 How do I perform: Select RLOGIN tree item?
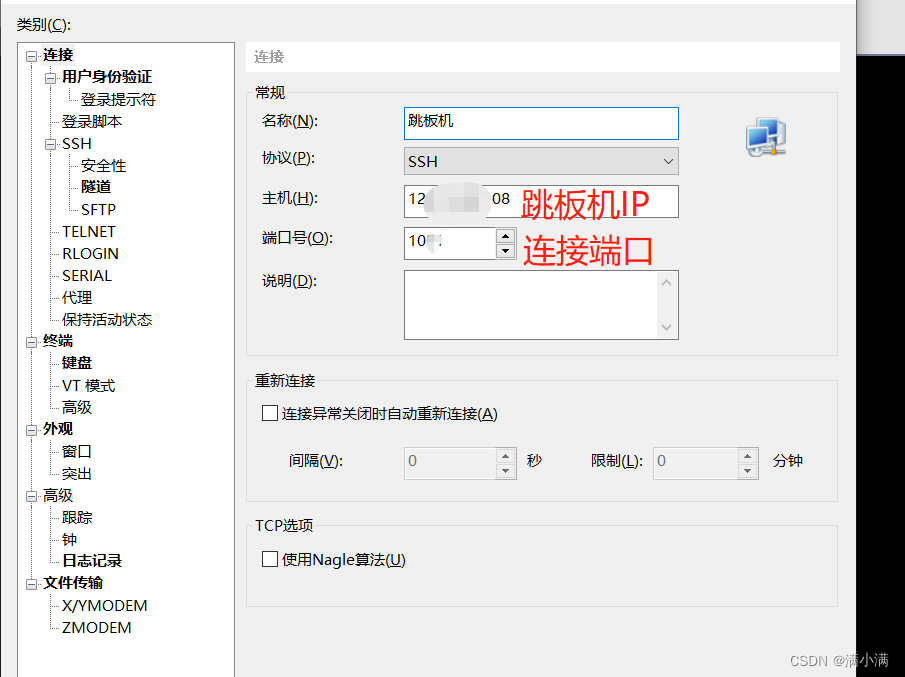[90, 253]
